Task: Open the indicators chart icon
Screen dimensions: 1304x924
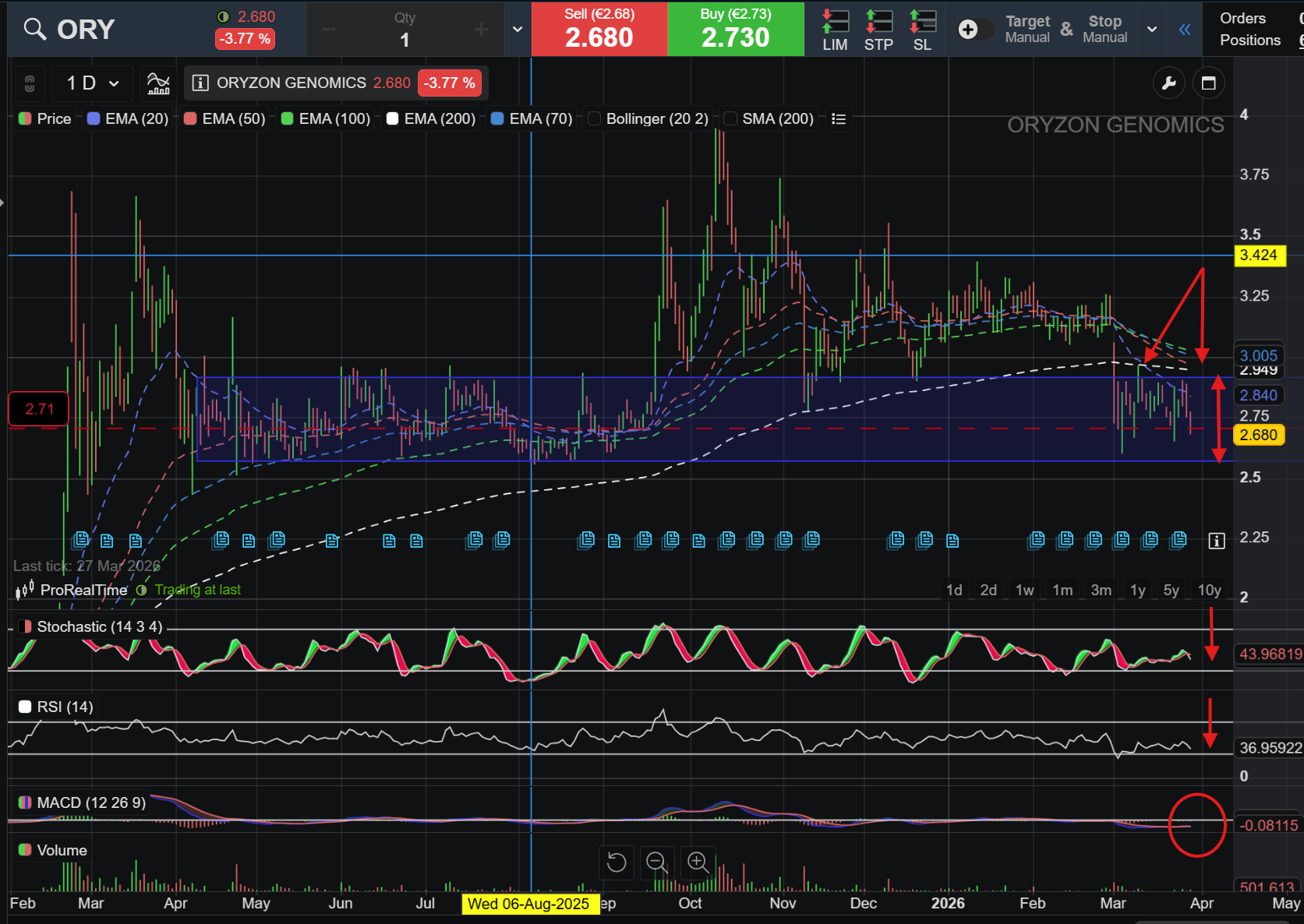Action: pos(158,83)
